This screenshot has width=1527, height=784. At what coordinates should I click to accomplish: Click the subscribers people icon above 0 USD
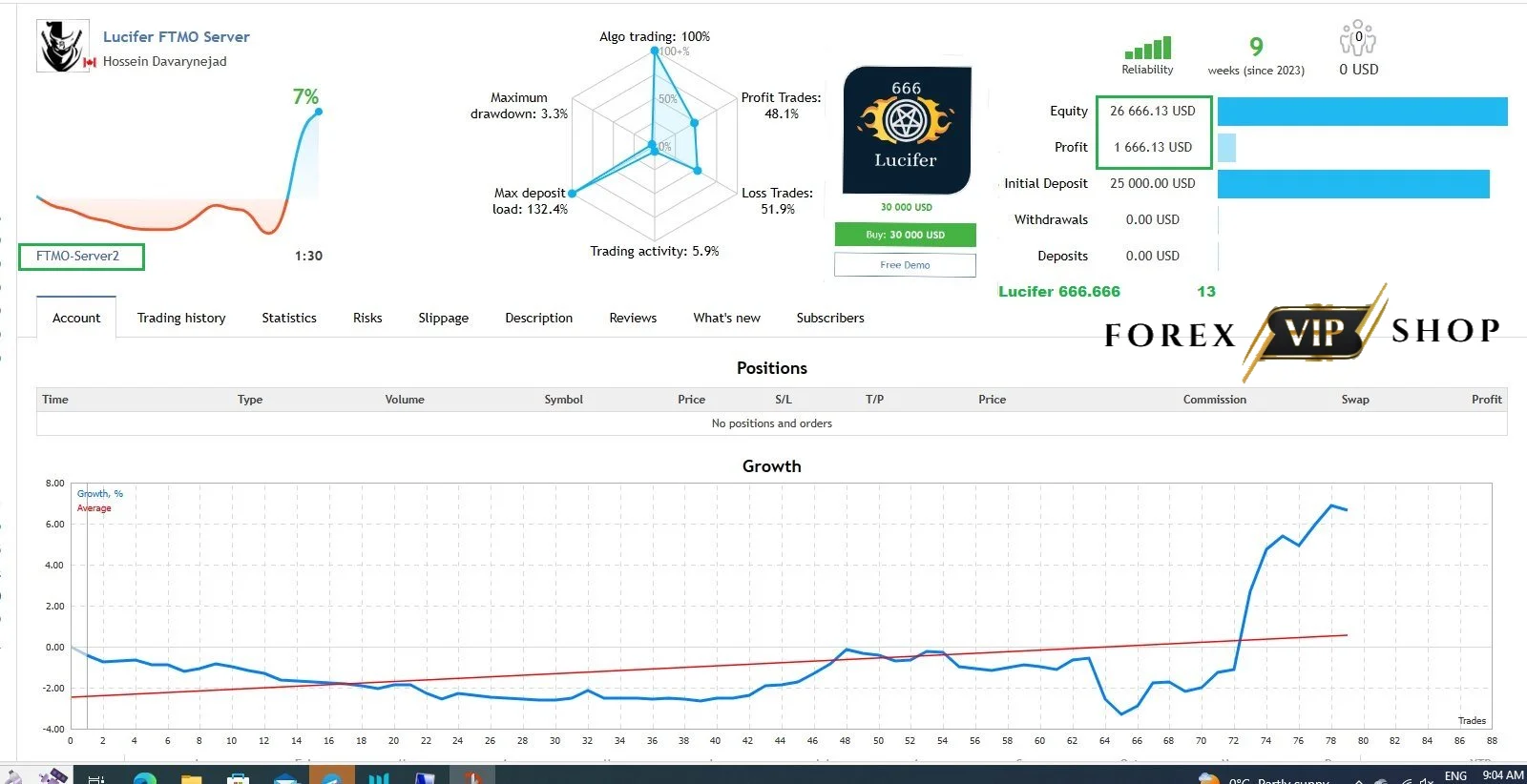1358,39
